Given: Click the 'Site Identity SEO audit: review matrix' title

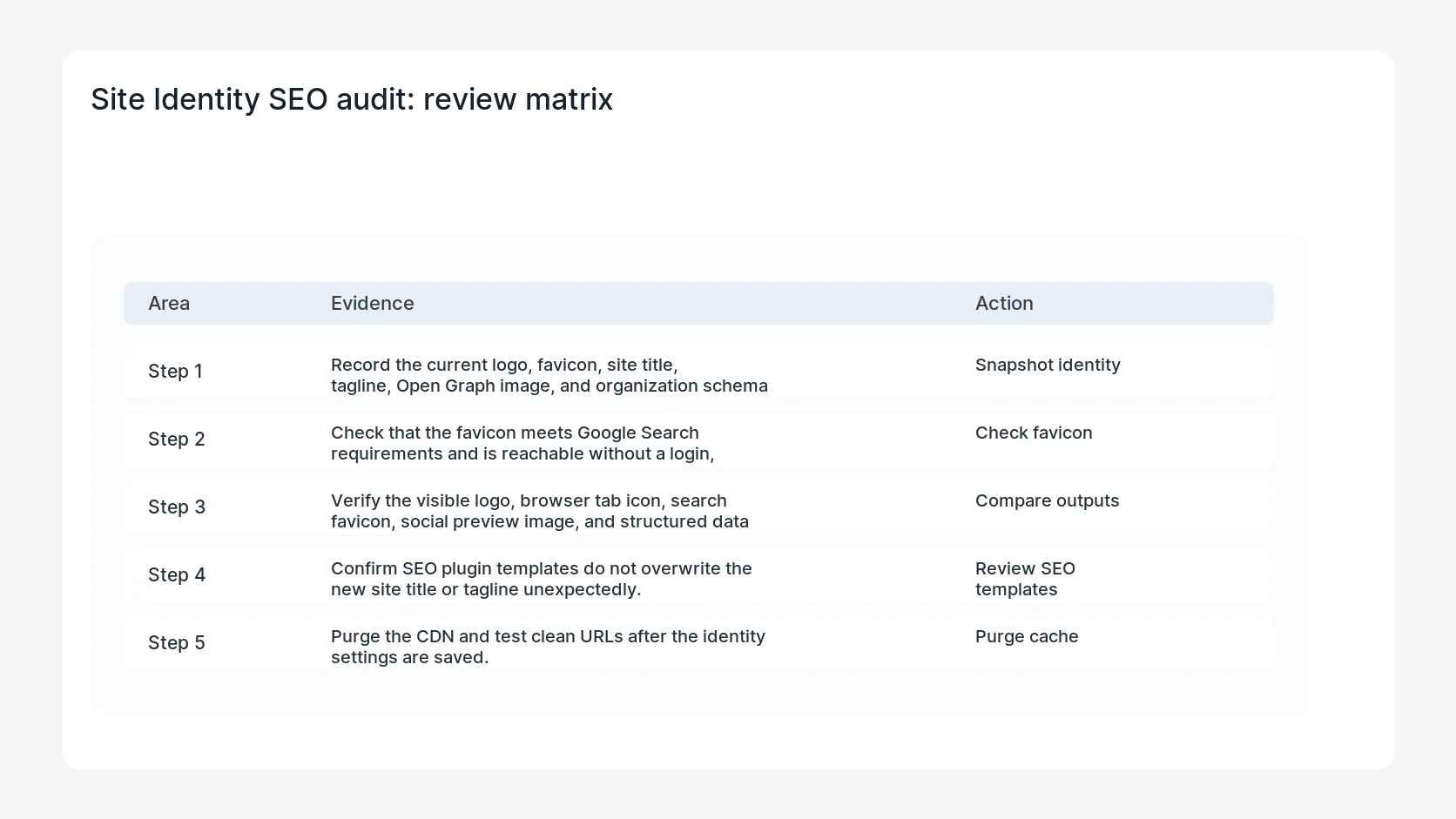Looking at the screenshot, I should (x=352, y=99).
